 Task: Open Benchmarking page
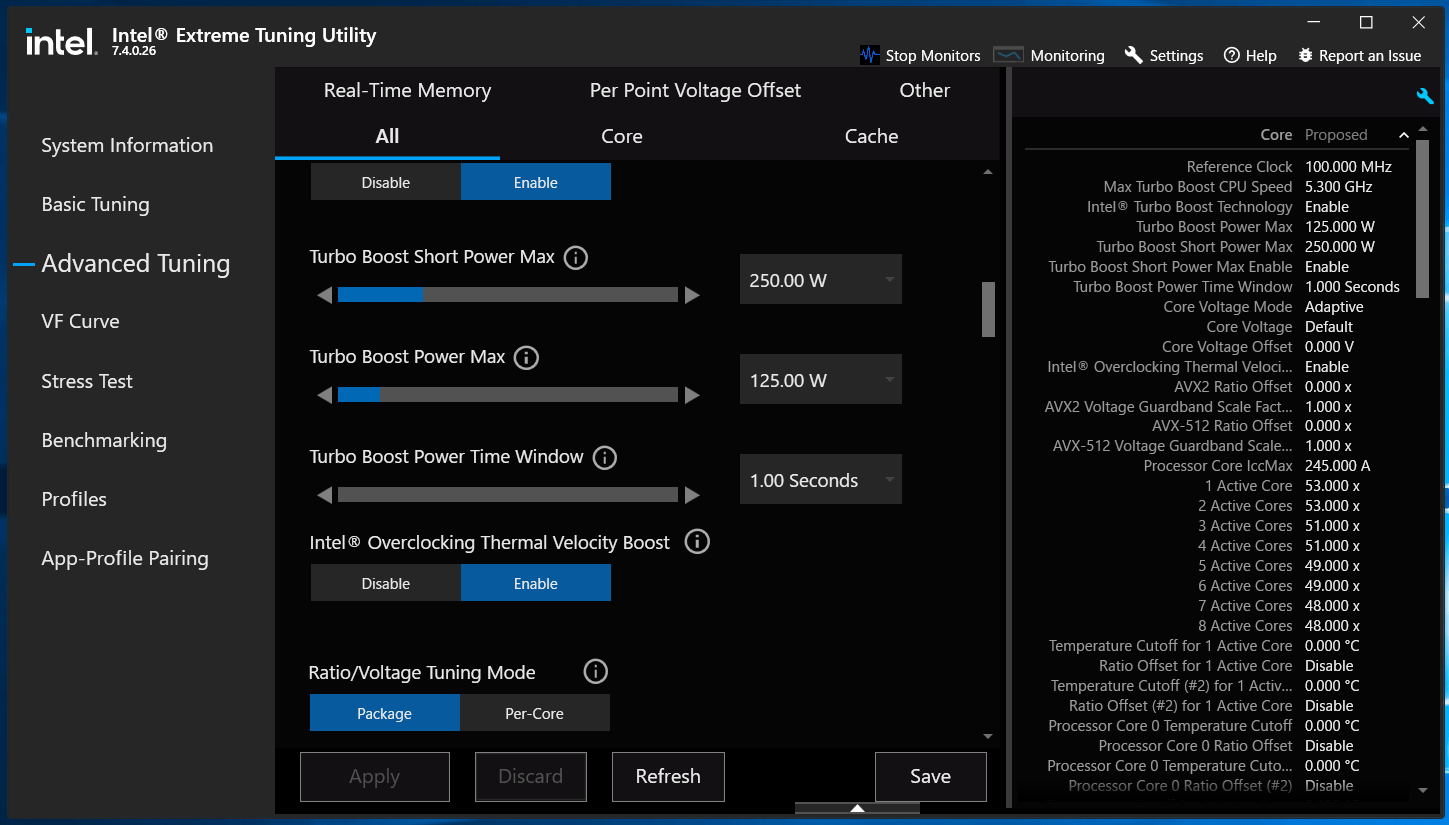click(x=104, y=441)
